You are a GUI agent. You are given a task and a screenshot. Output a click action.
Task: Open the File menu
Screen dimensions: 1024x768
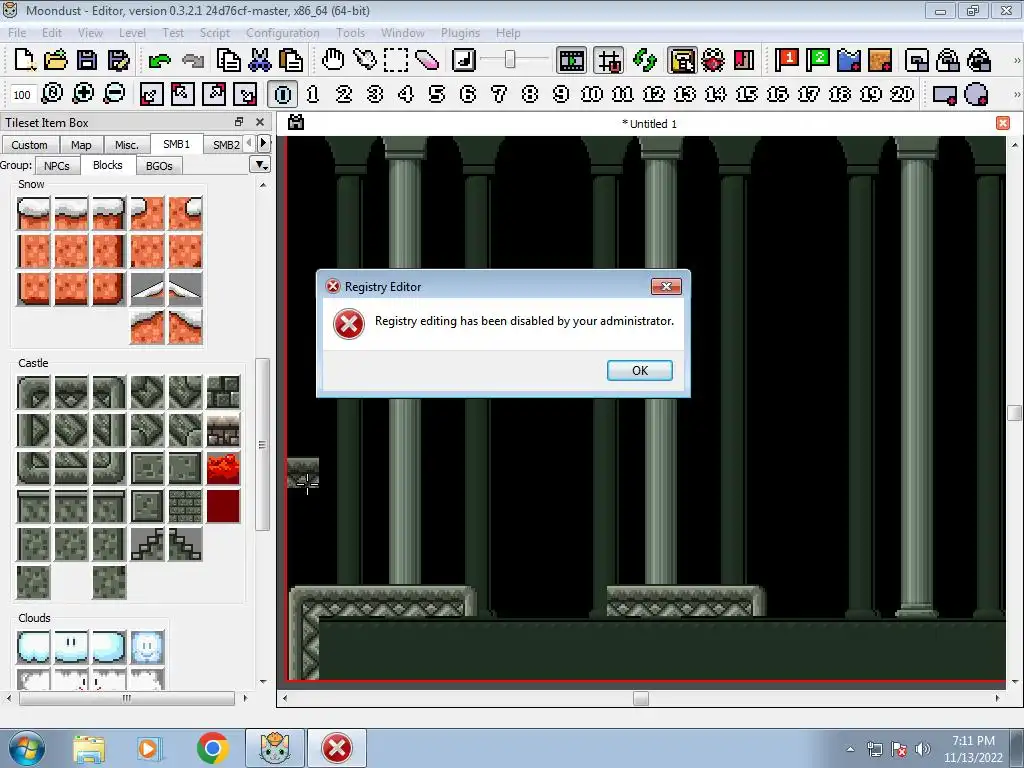pyautogui.click(x=17, y=33)
